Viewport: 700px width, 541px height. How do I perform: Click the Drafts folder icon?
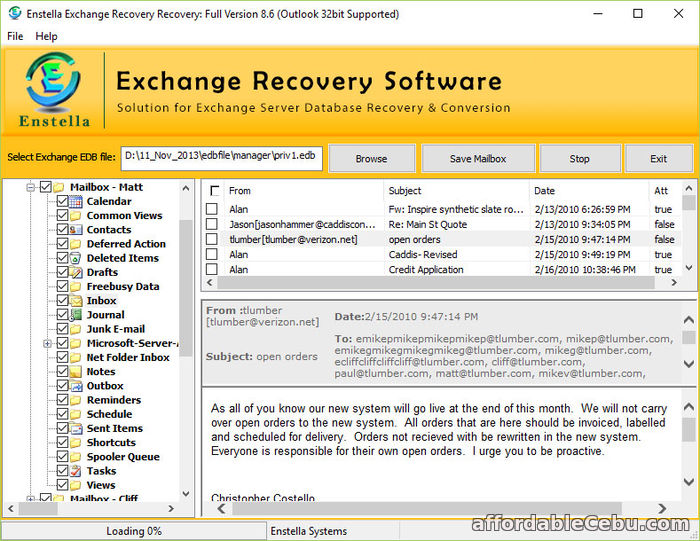pos(76,272)
